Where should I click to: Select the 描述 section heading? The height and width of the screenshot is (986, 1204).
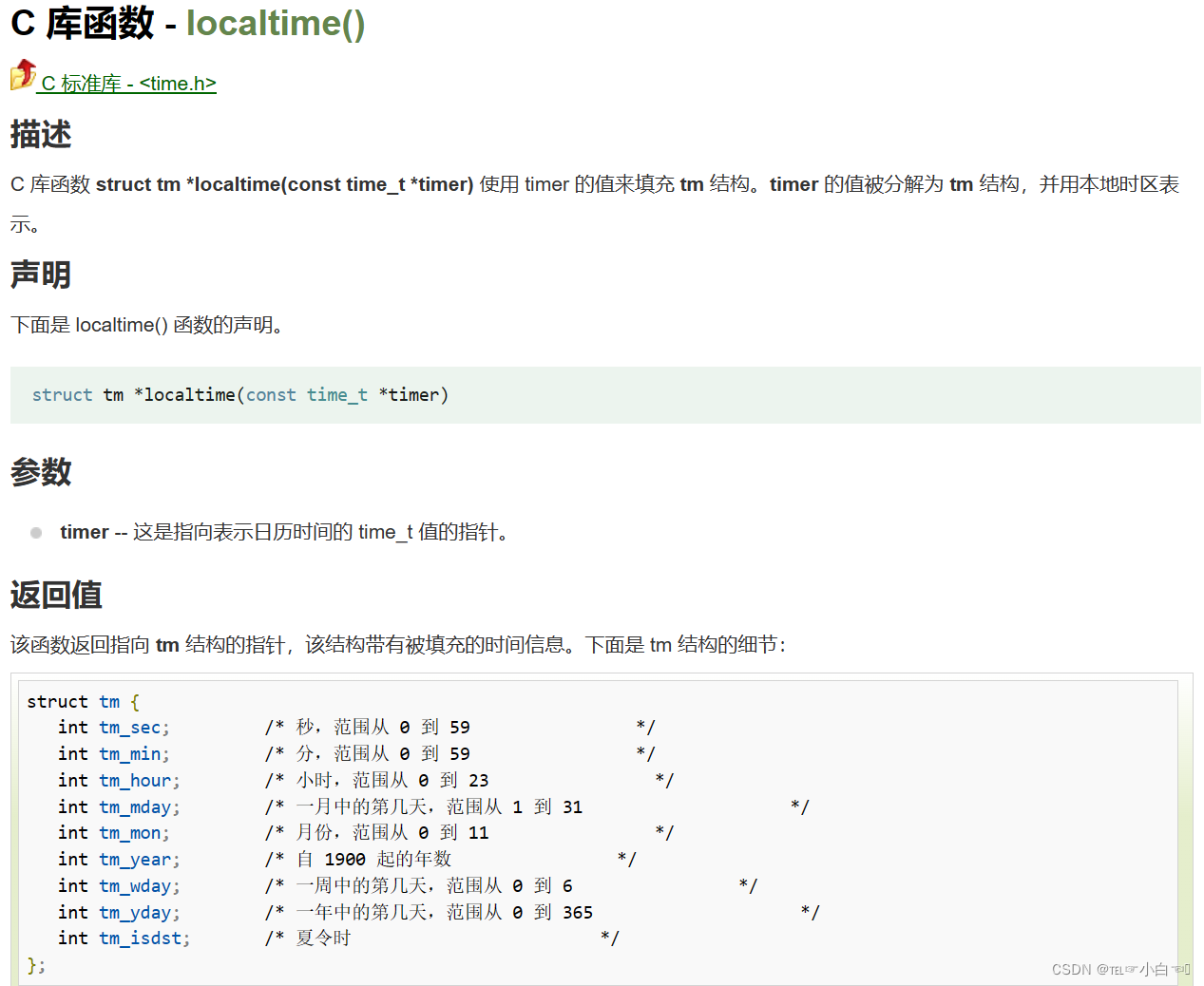pos(40,135)
